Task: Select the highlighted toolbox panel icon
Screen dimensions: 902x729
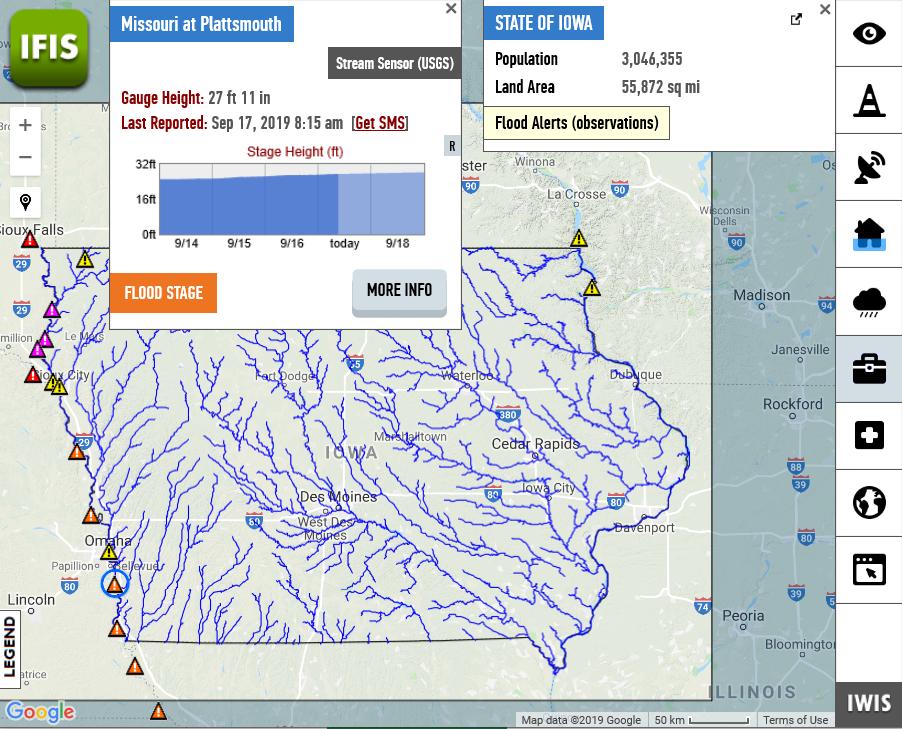Action: tap(868, 367)
